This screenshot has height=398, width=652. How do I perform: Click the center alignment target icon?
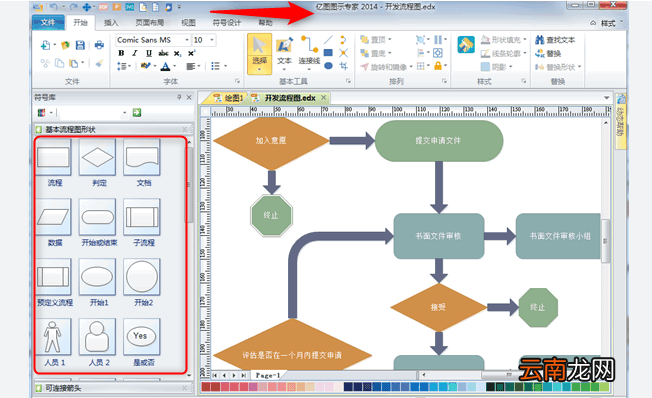[x=438, y=53]
